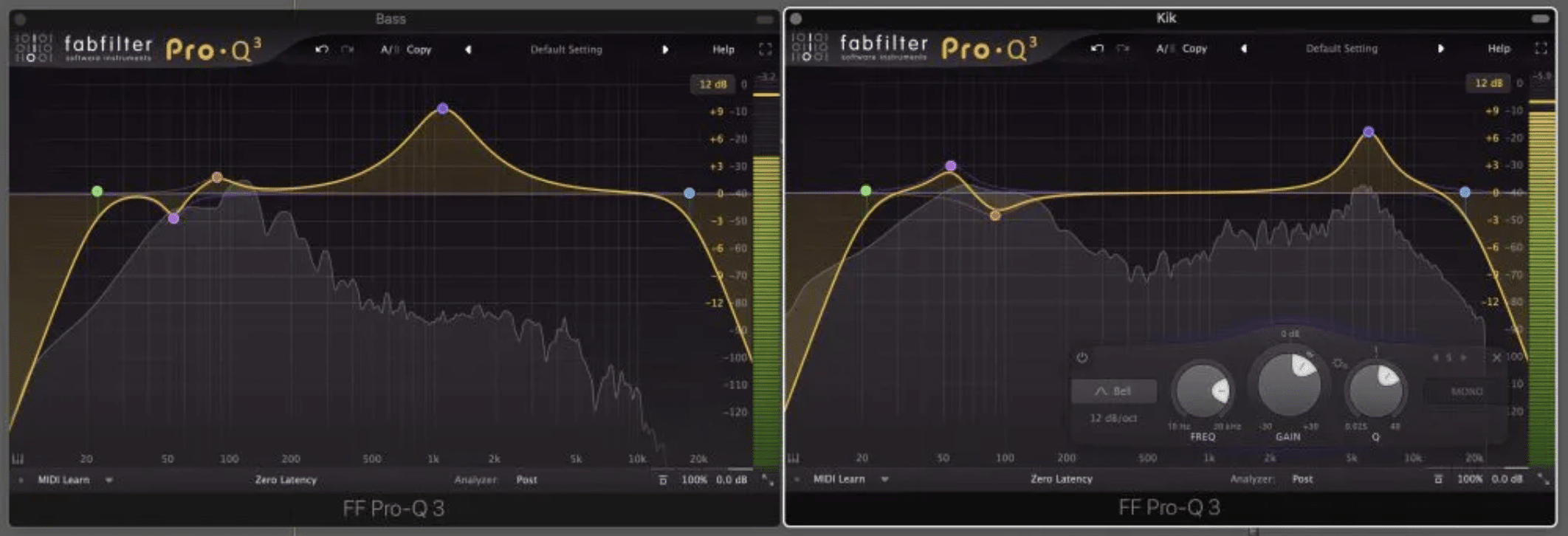1568x536 pixels.
Task: Select purple high-frequency peak node in Kik
Action: point(1369,131)
